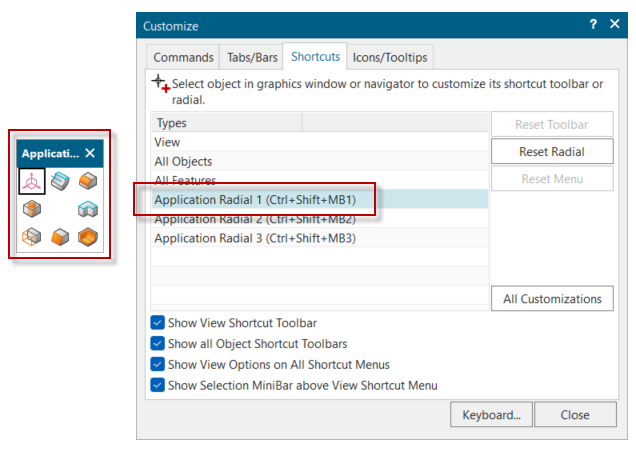Image resolution: width=636 pixels, height=449 pixels.
Task: Switch to the Commands tab
Action: tap(183, 57)
